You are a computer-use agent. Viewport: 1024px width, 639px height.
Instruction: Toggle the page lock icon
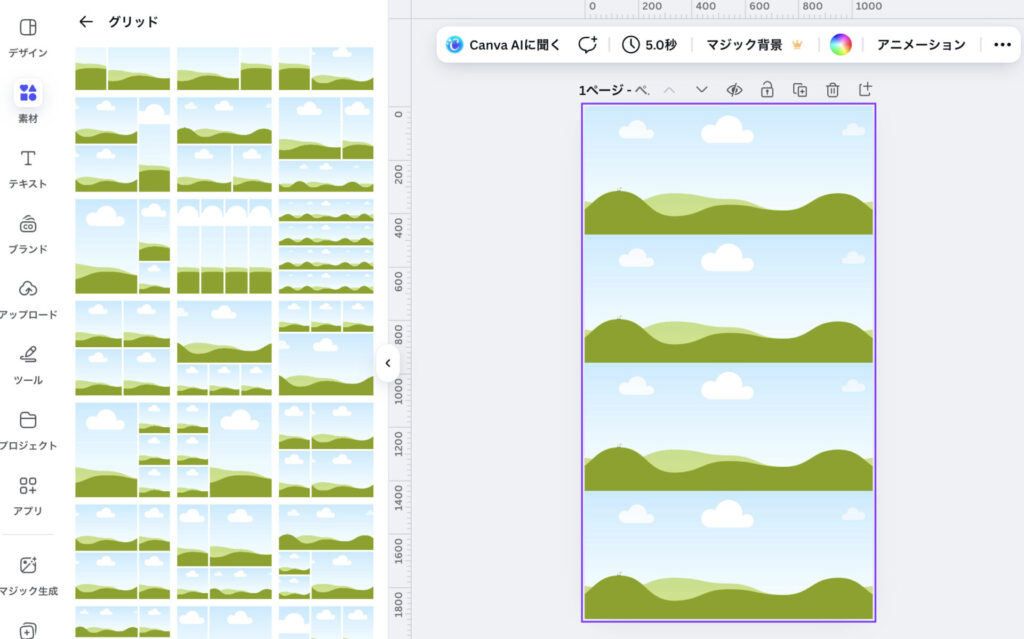(767, 90)
